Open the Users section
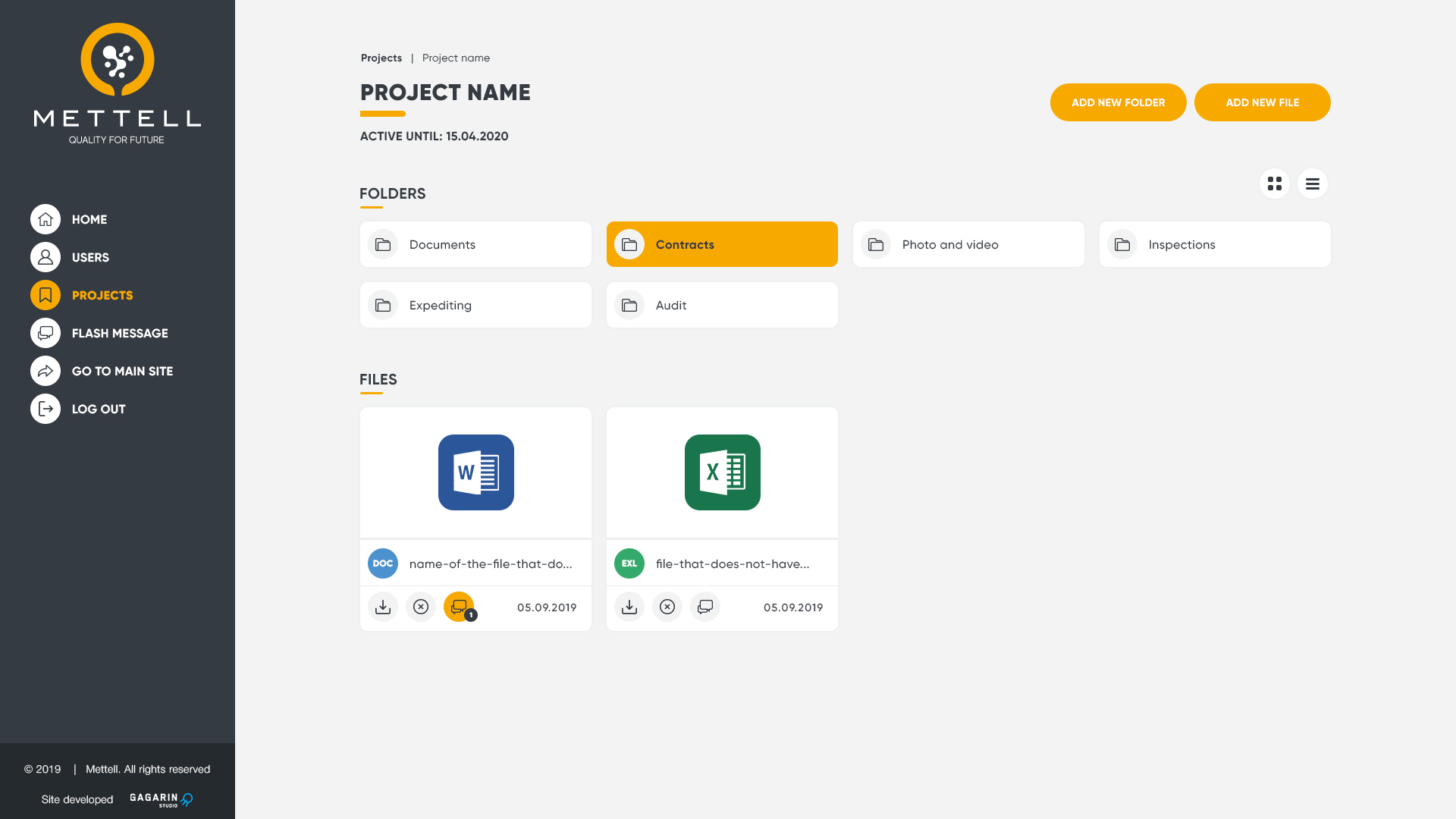 (x=89, y=257)
